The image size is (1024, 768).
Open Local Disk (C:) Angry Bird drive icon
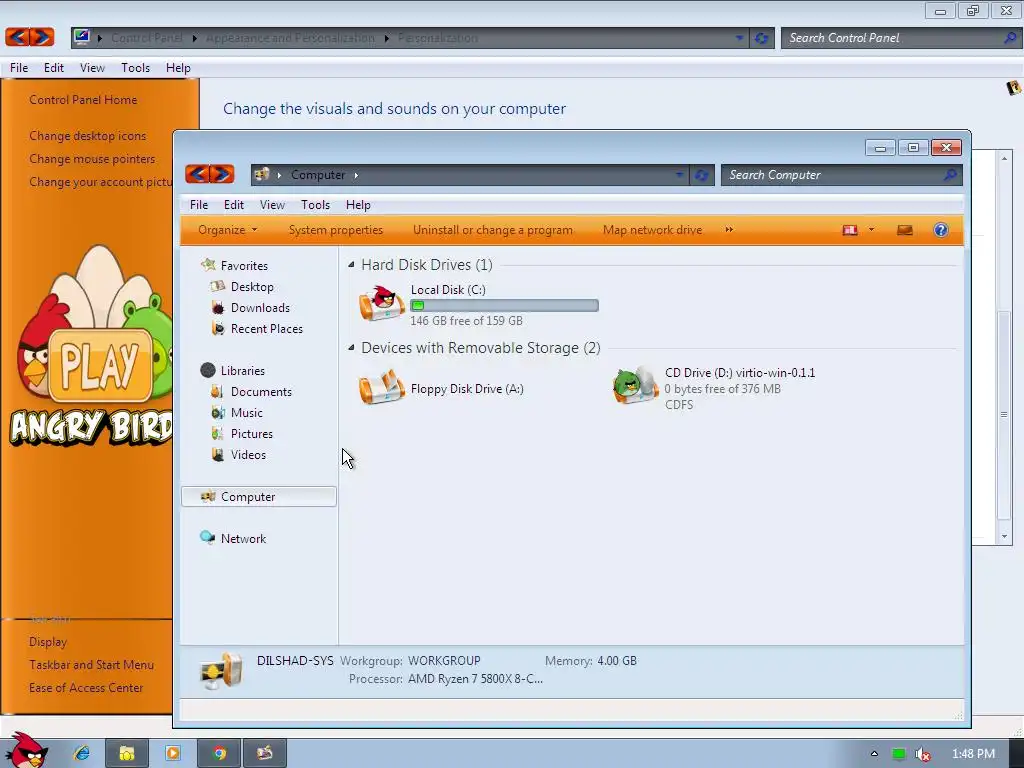pos(381,304)
